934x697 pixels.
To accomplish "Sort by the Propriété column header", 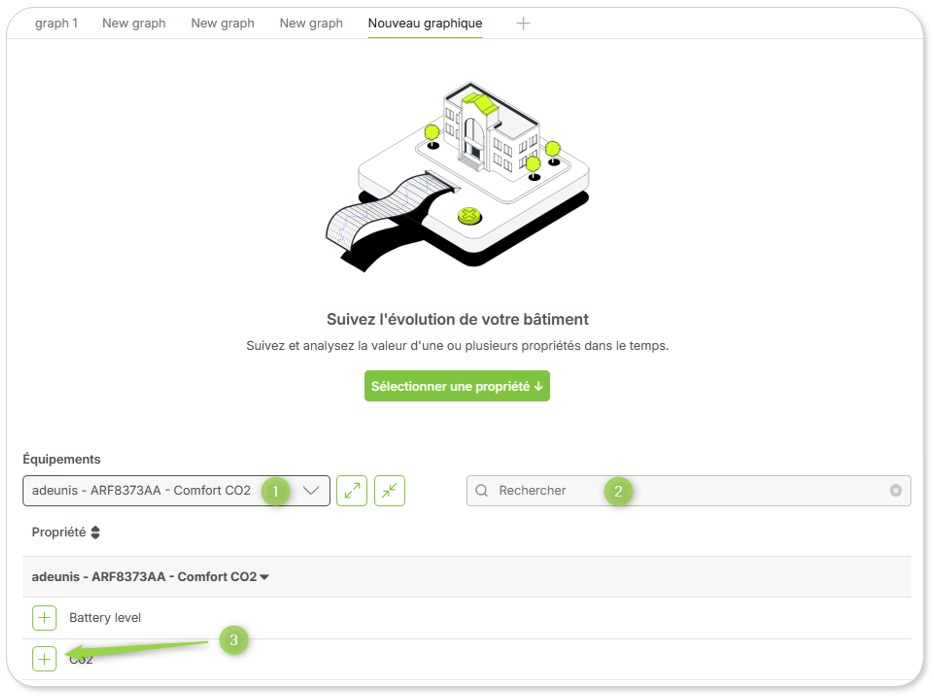I will click(x=66, y=532).
